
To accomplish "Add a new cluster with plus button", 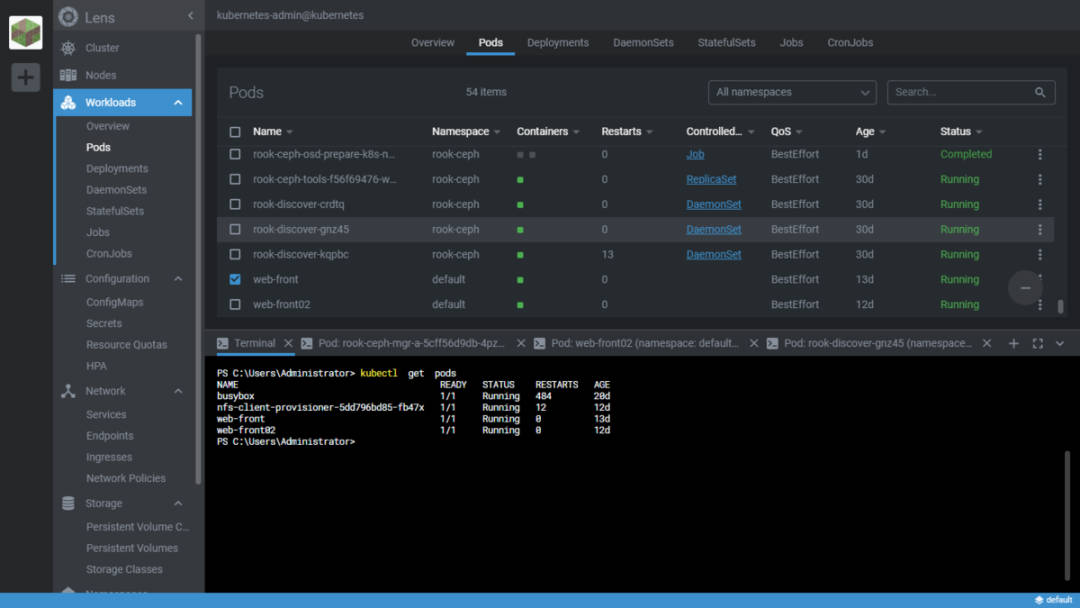I will (x=25, y=77).
